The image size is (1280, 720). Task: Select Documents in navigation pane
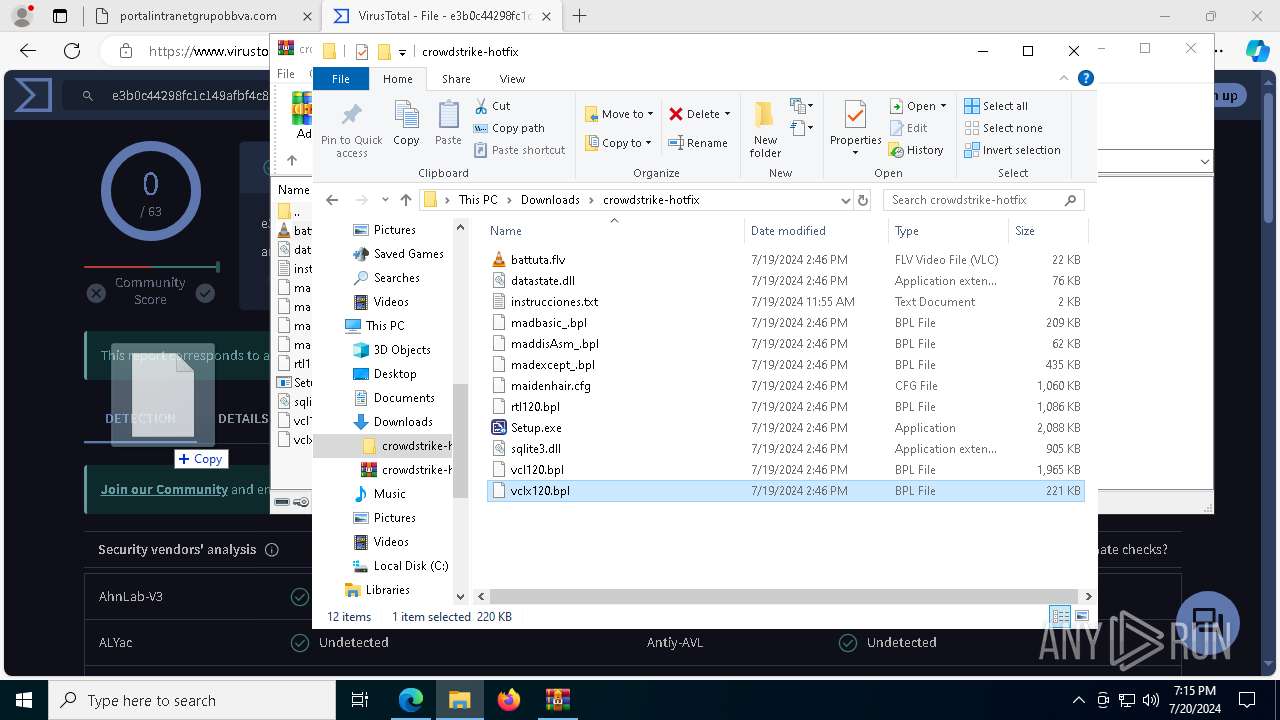(x=404, y=397)
